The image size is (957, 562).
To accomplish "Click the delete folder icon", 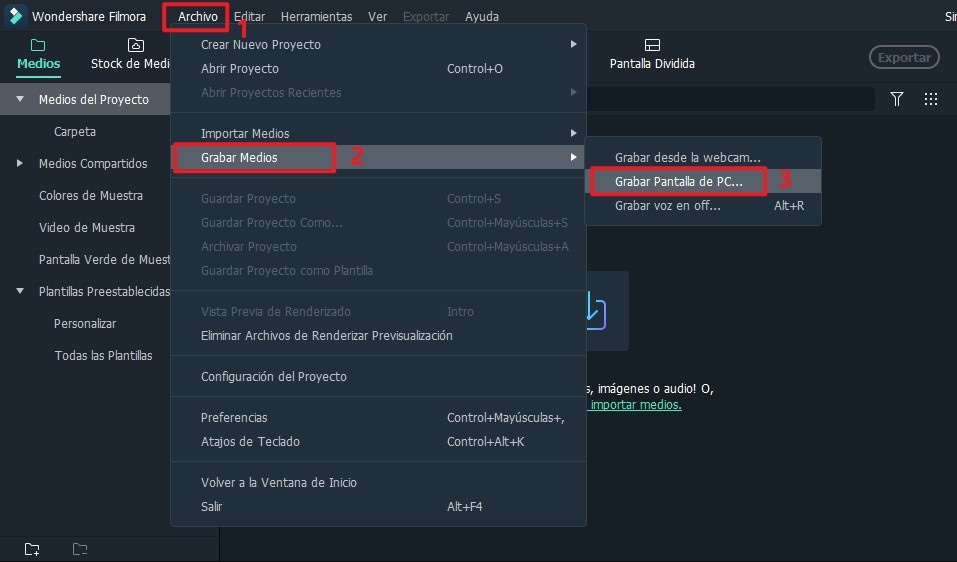I will coord(80,549).
